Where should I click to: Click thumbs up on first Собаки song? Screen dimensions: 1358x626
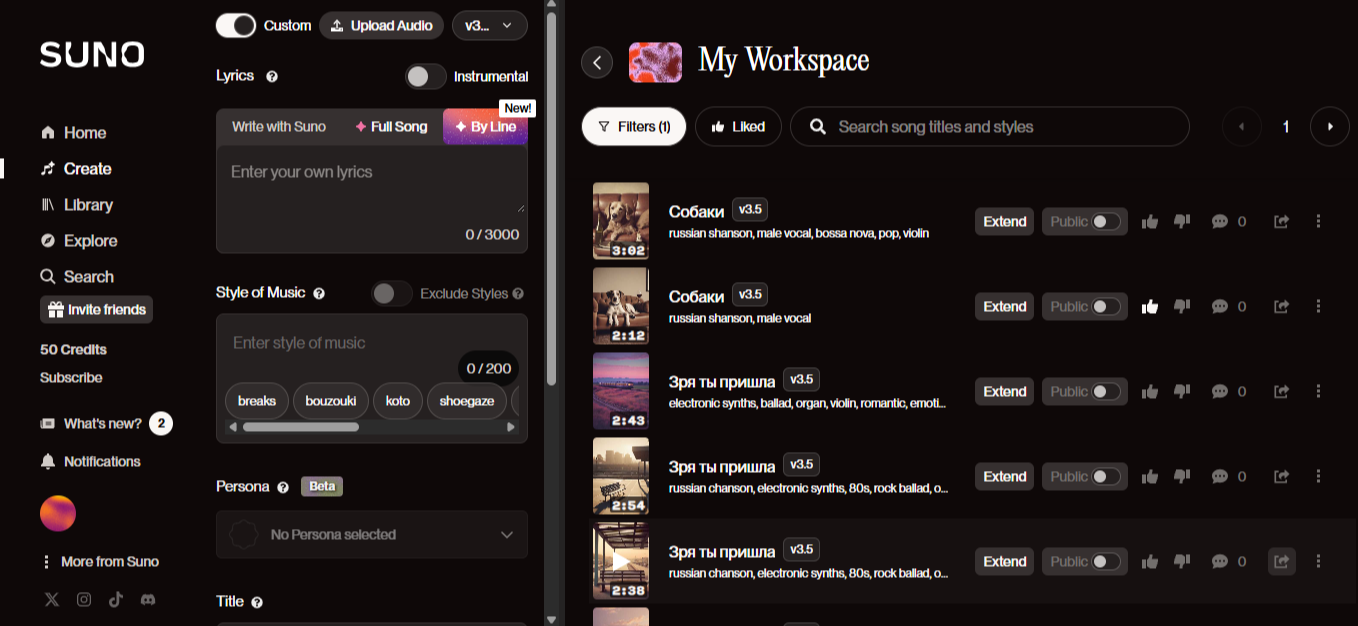point(1150,222)
